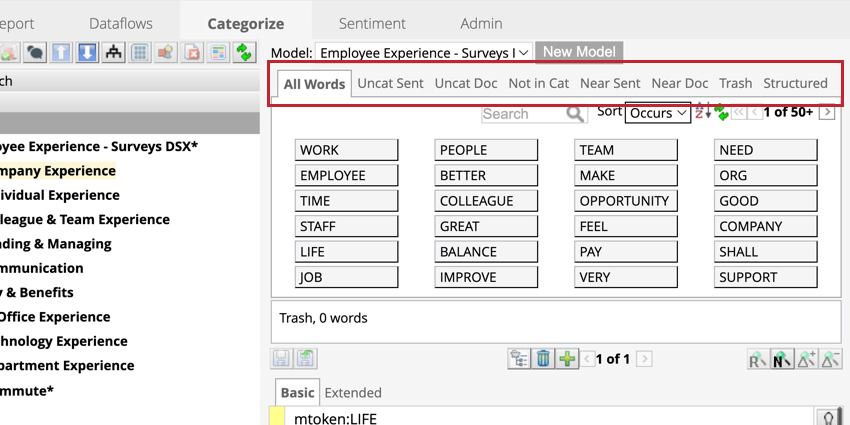The width and height of the screenshot is (850, 425).
Task: Click the word Search input field
Action: (522, 114)
